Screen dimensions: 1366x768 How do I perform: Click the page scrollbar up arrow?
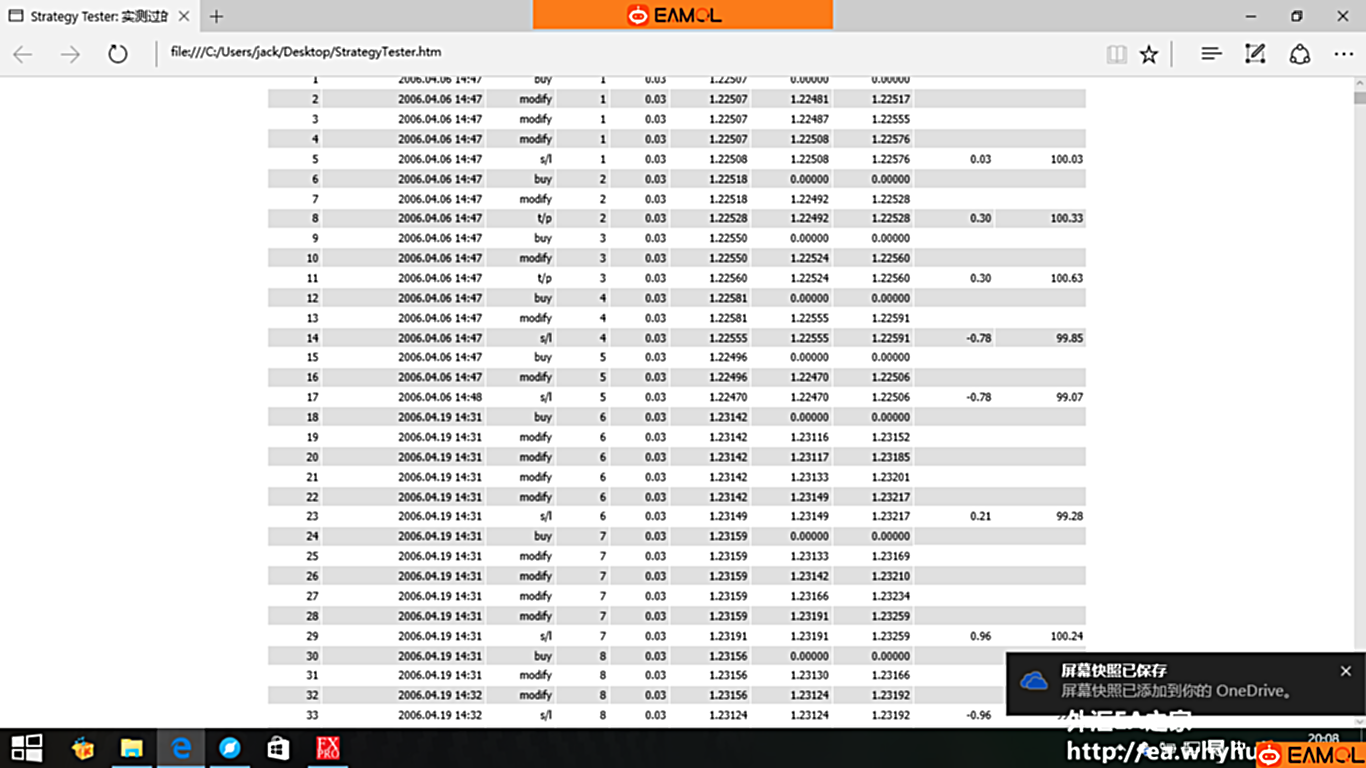click(x=1359, y=83)
